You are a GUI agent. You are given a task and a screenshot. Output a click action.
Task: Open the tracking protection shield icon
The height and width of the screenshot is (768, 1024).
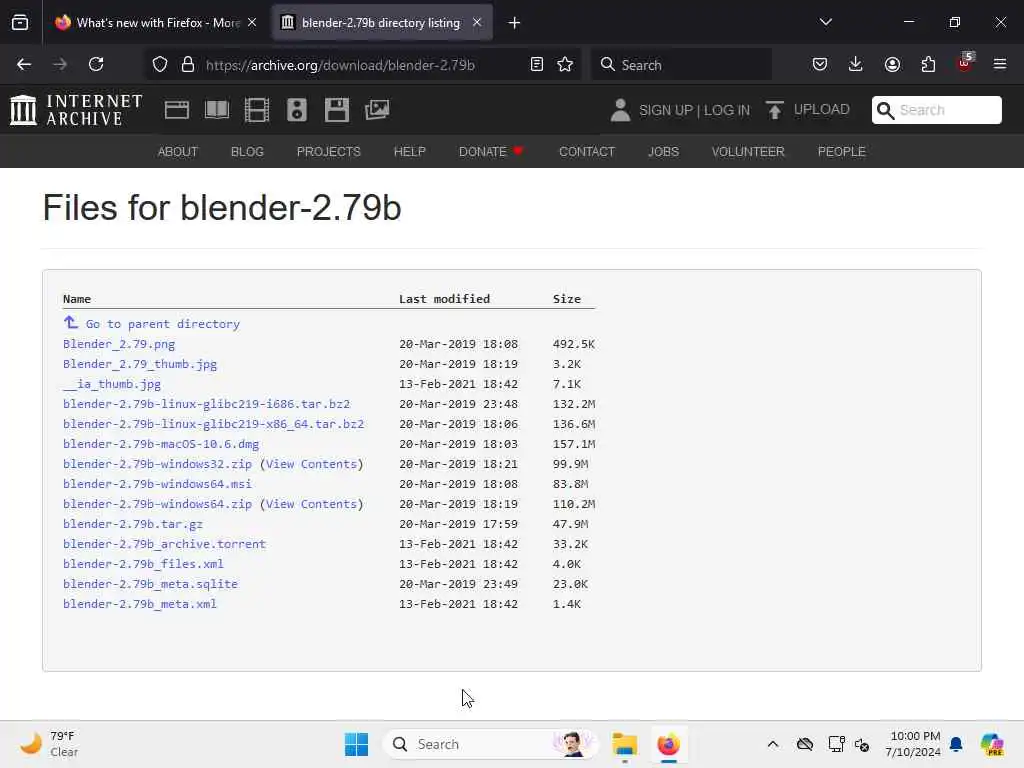pos(160,65)
